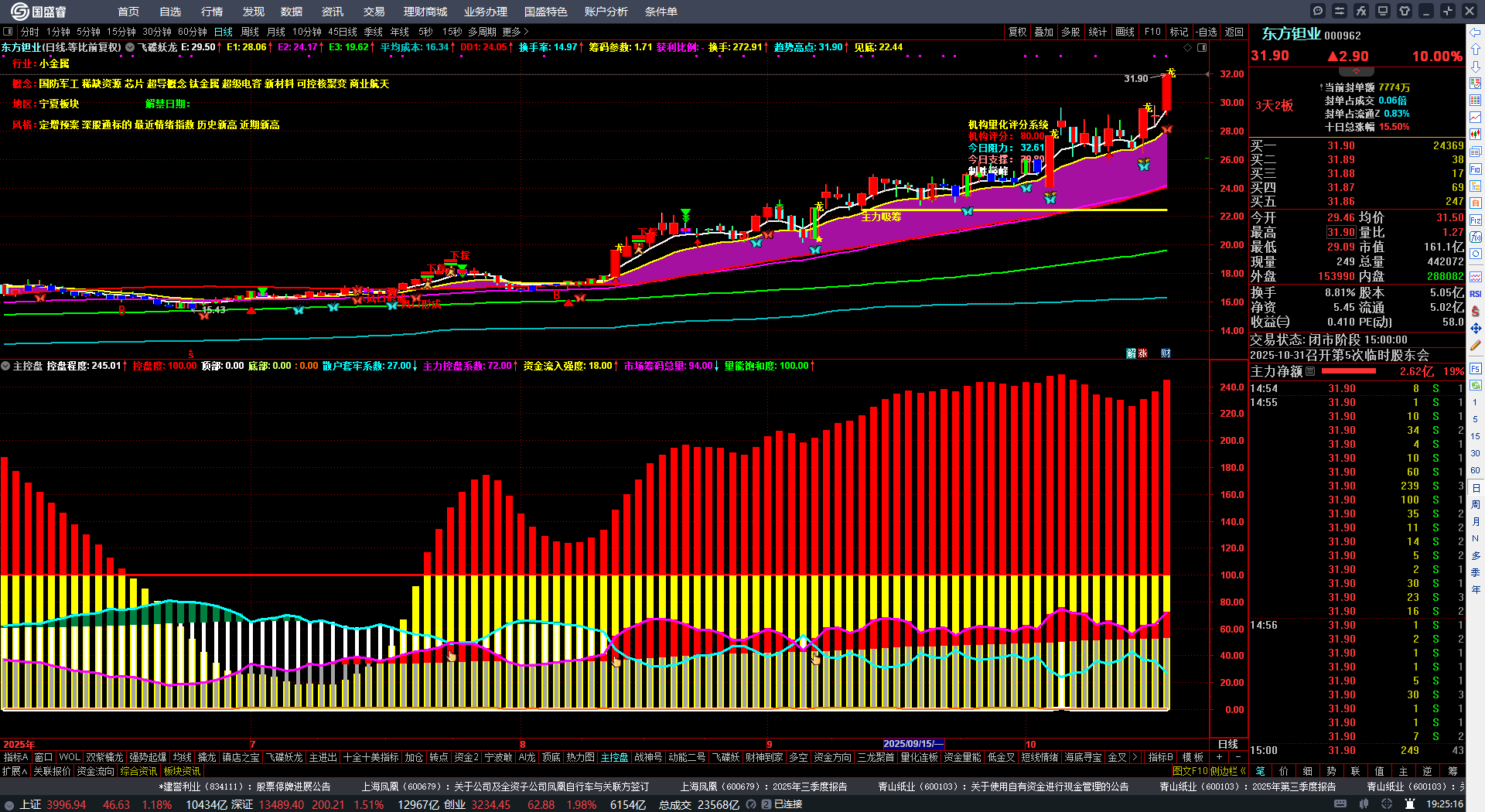The image size is (1485, 812).
Task: Click the blue back arrow in right sidebar
Action: pyautogui.click(x=1476, y=32)
